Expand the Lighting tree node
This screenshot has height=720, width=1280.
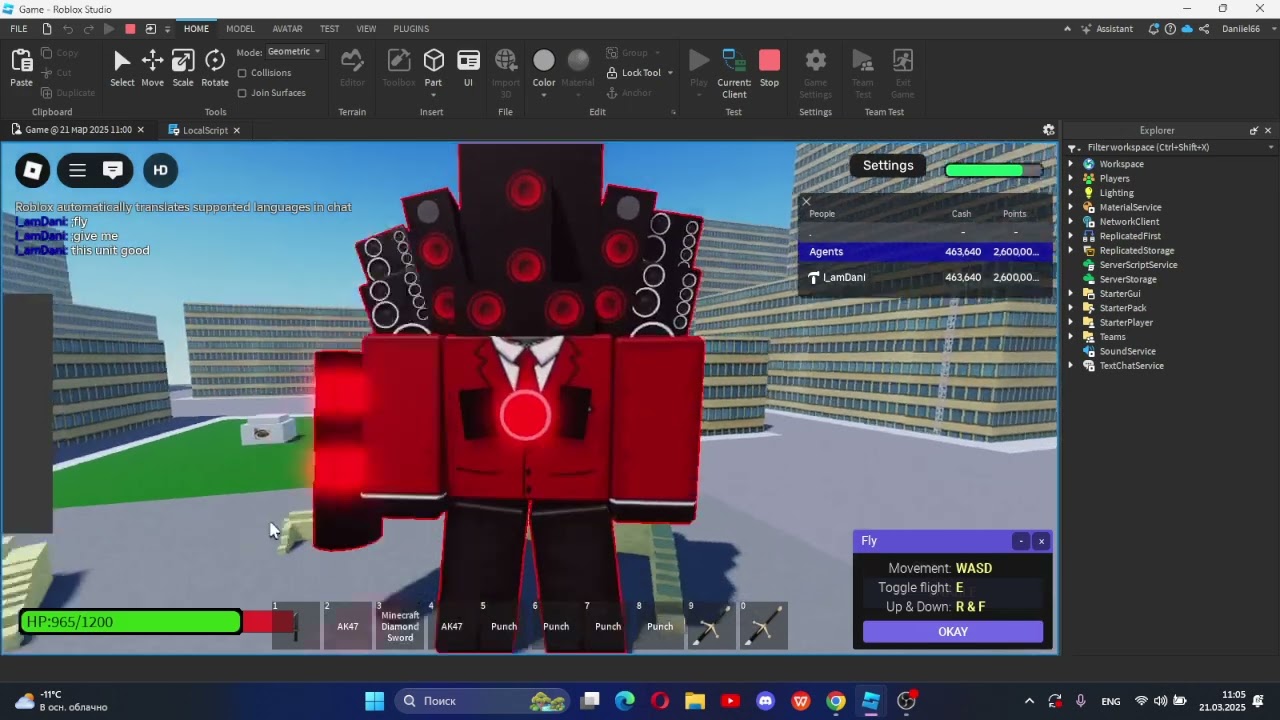(1071, 193)
